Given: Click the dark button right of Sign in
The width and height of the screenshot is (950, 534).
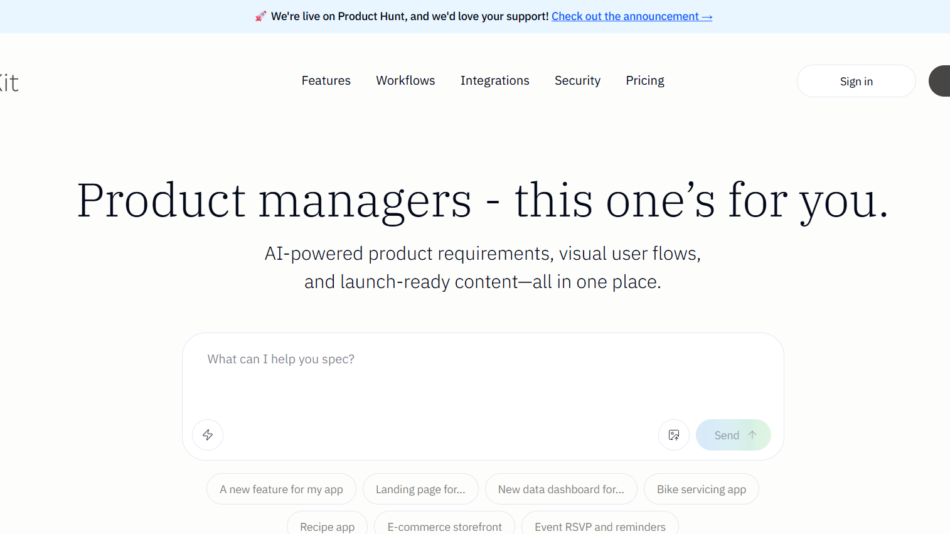Looking at the screenshot, I should (940, 82).
